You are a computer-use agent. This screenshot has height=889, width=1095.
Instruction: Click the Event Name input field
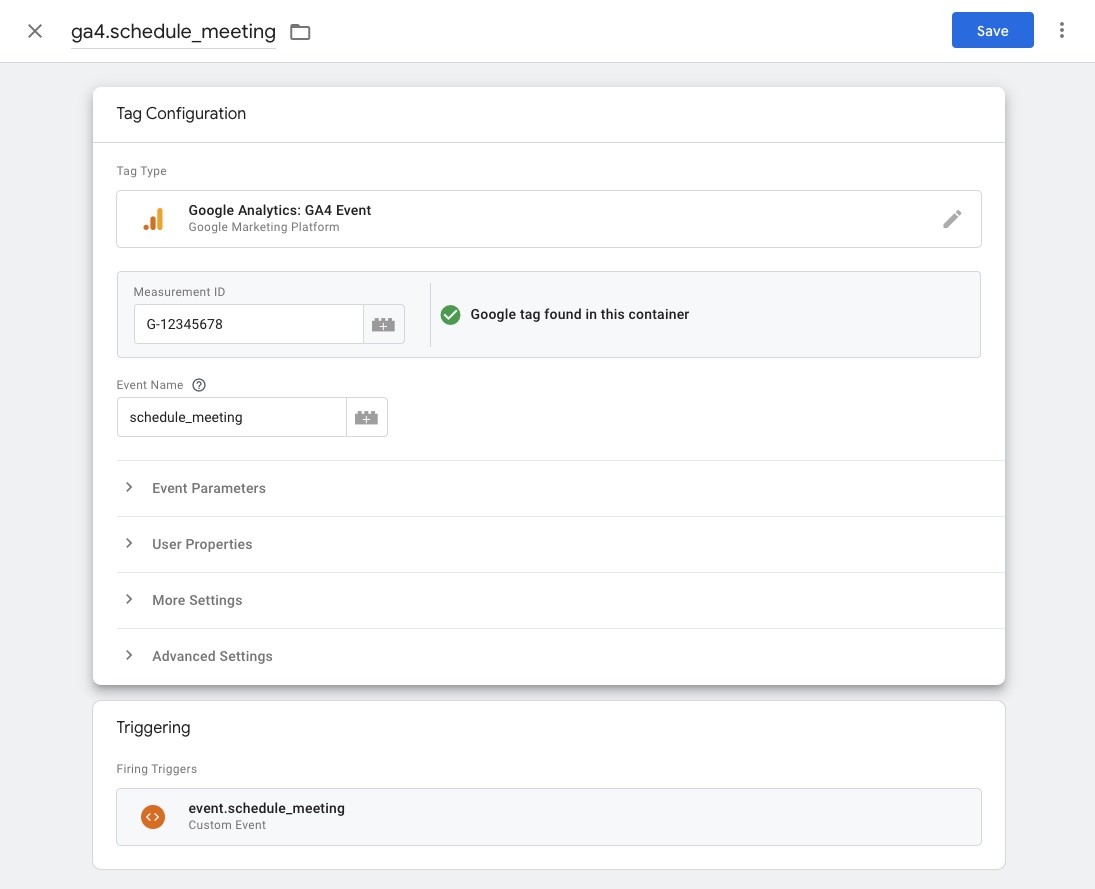click(231, 418)
